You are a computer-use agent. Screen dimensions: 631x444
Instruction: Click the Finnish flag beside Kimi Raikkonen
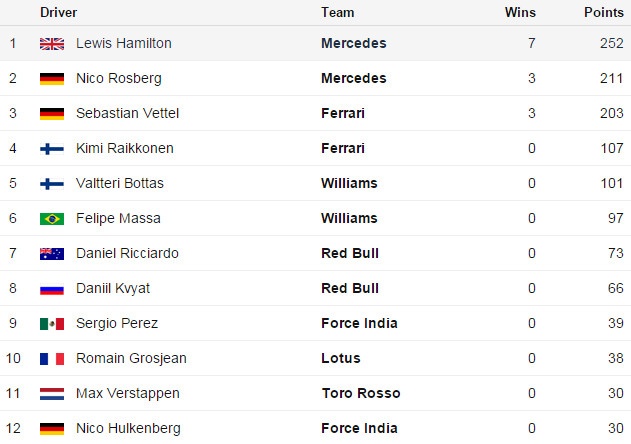point(52,149)
